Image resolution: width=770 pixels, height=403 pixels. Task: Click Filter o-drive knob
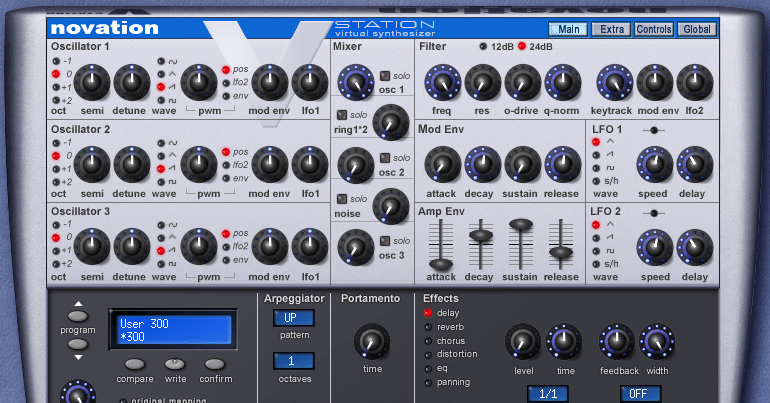point(522,82)
